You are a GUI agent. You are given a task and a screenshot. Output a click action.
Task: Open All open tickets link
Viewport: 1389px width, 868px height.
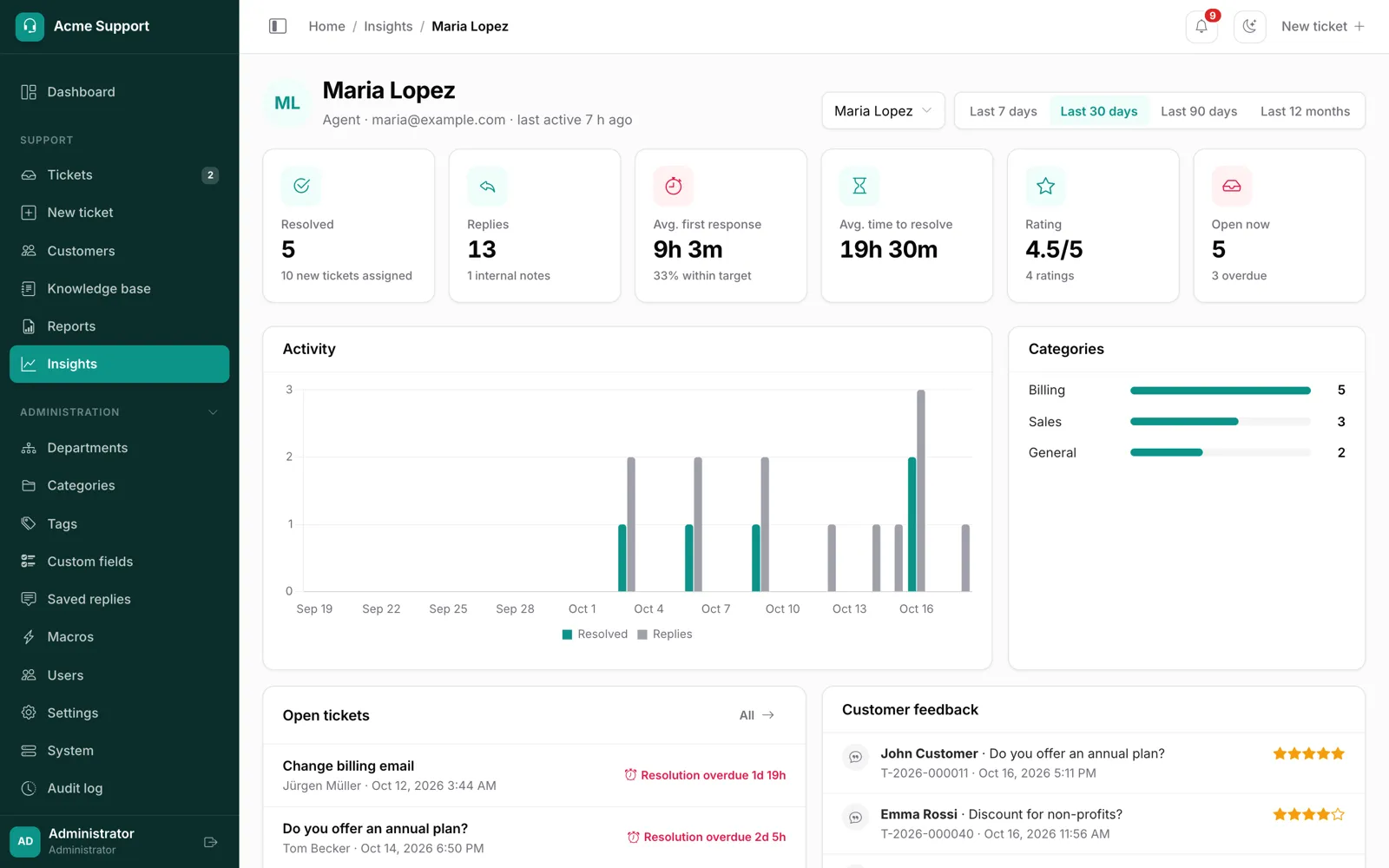pos(756,715)
